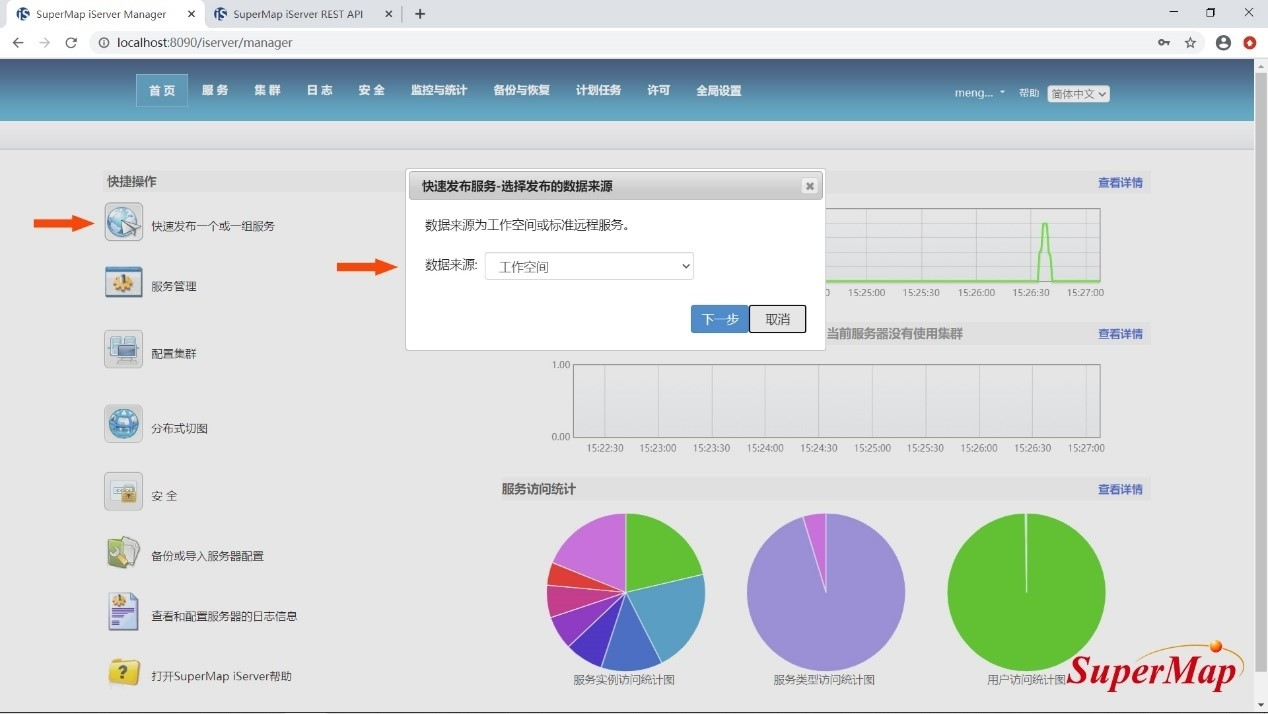Click the 取消 button
The width and height of the screenshot is (1268, 714).
coord(778,319)
